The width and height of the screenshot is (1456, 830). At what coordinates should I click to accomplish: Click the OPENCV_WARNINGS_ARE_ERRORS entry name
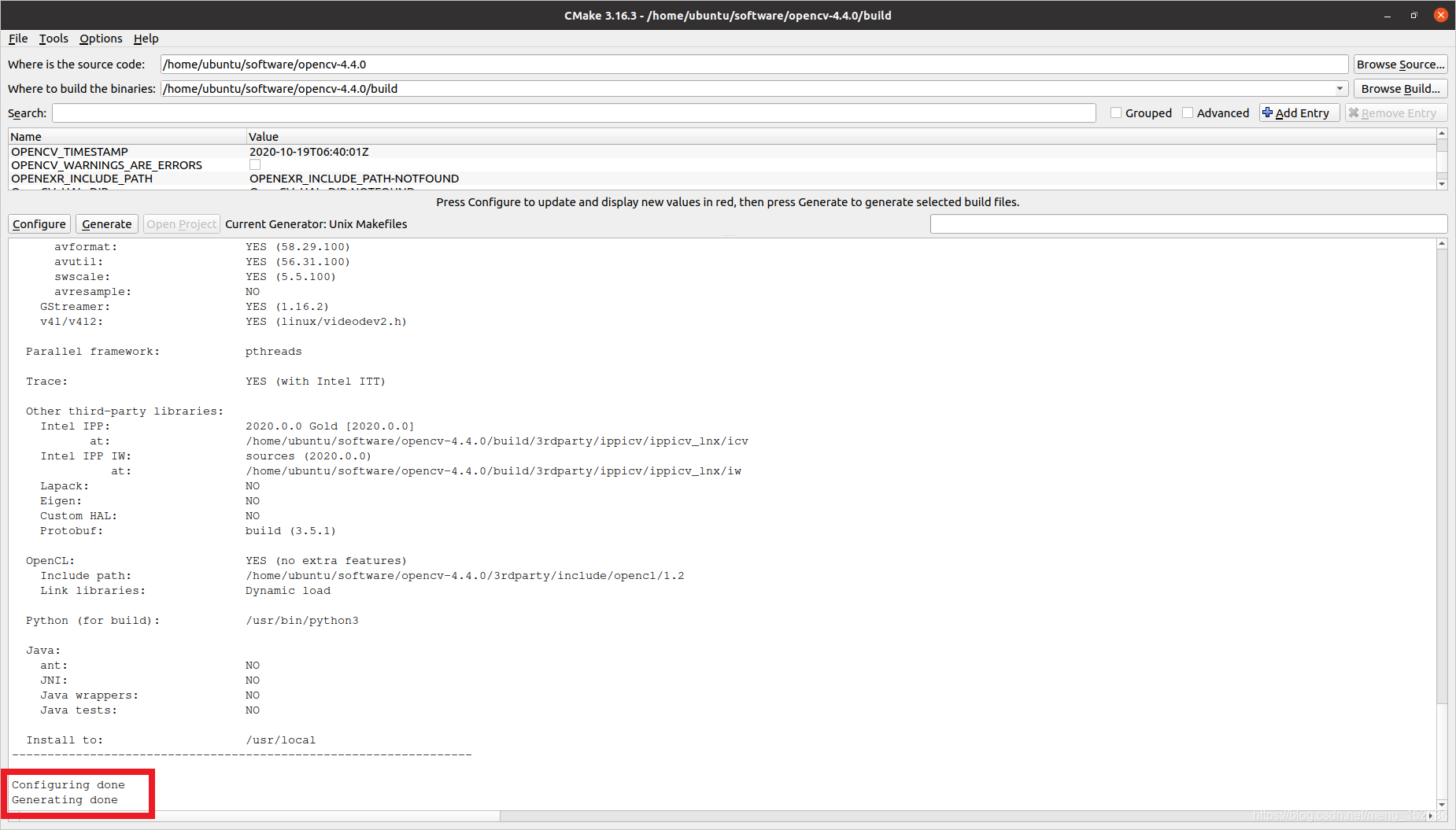point(106,165)
